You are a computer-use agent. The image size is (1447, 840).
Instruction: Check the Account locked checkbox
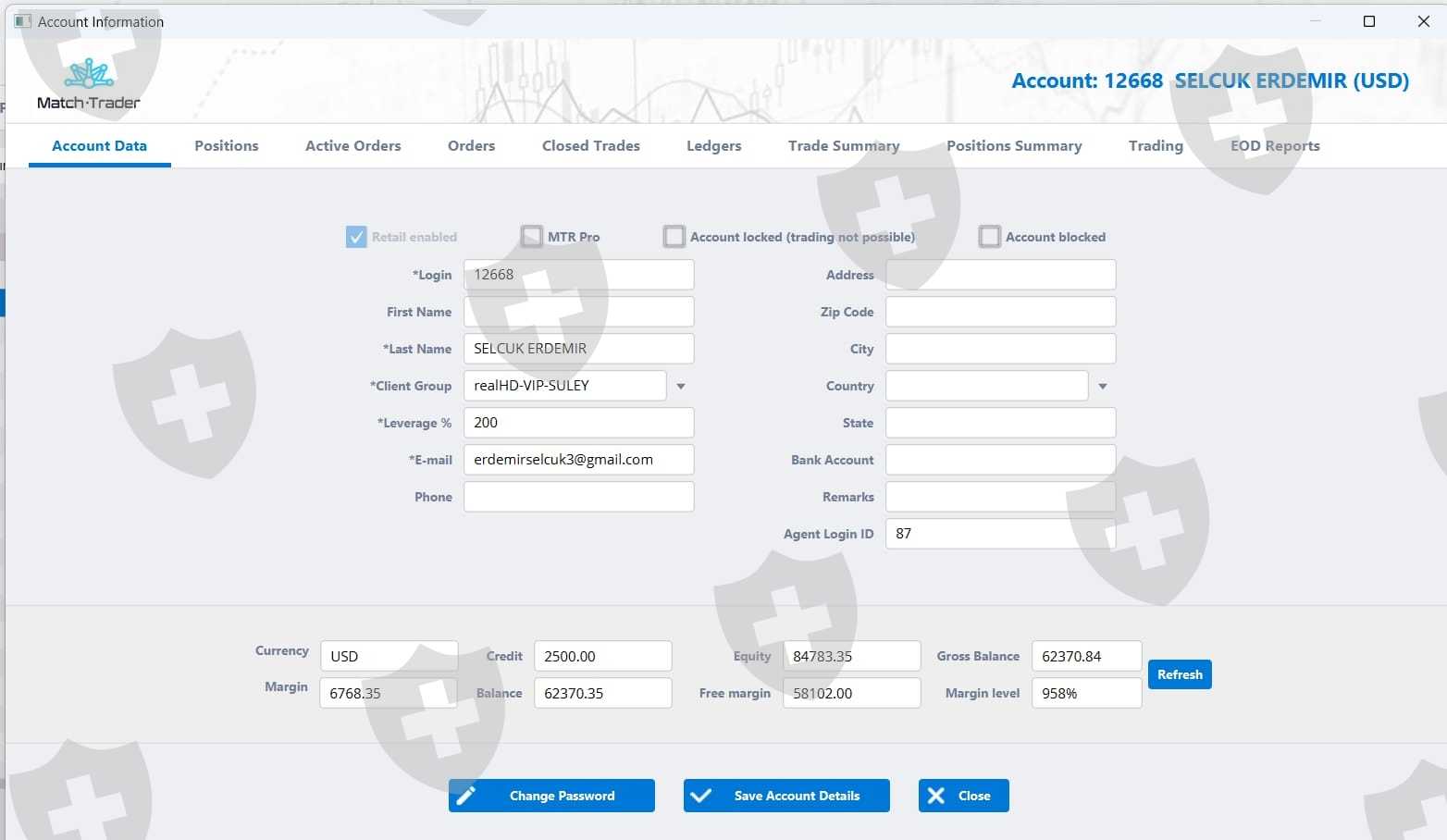674,237
